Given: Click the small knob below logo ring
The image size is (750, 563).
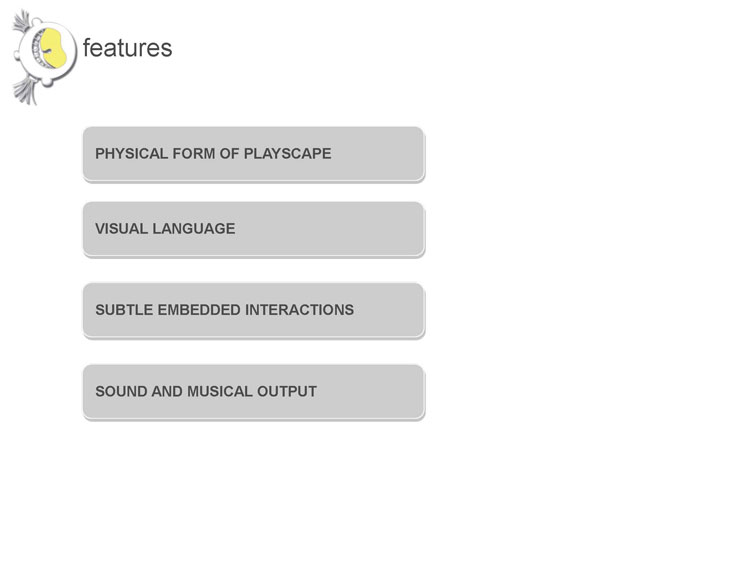Looking at the screenshot, I should [47, 83].
